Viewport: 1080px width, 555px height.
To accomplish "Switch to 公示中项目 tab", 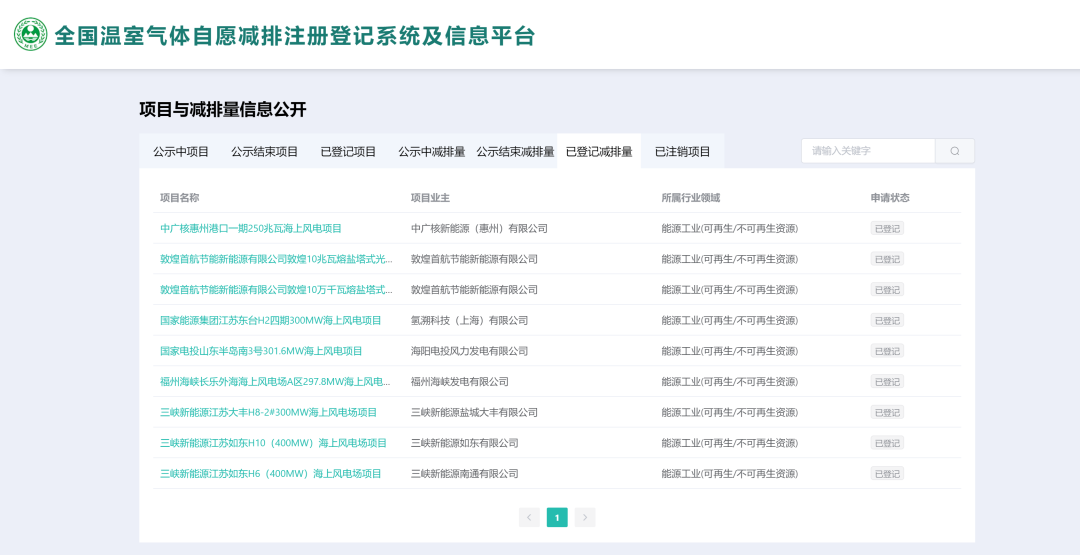I will coord(181,151).
